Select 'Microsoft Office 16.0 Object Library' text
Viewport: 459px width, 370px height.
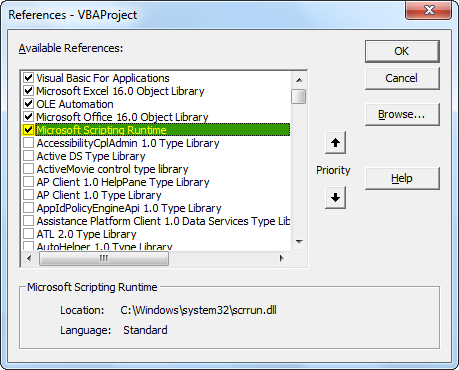[122, 117]
